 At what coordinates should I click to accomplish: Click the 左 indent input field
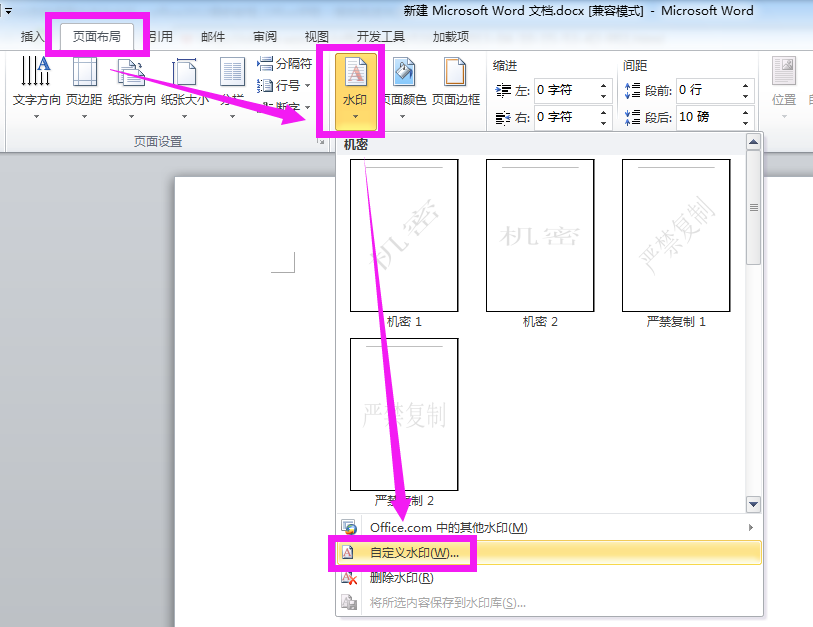point(567,90)
